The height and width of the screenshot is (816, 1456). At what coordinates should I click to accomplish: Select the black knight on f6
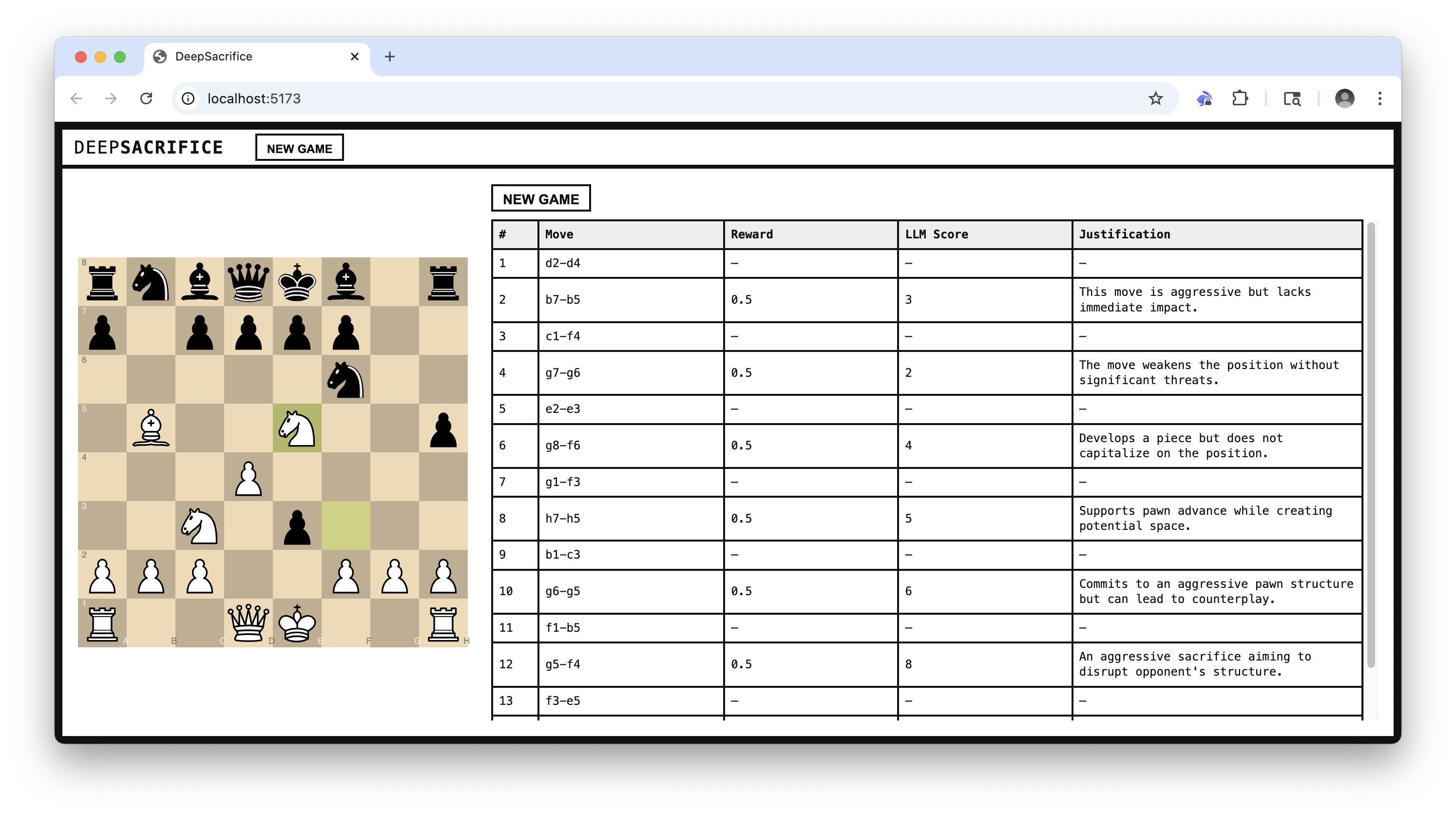pyautogui.click(x=345, y=379)
